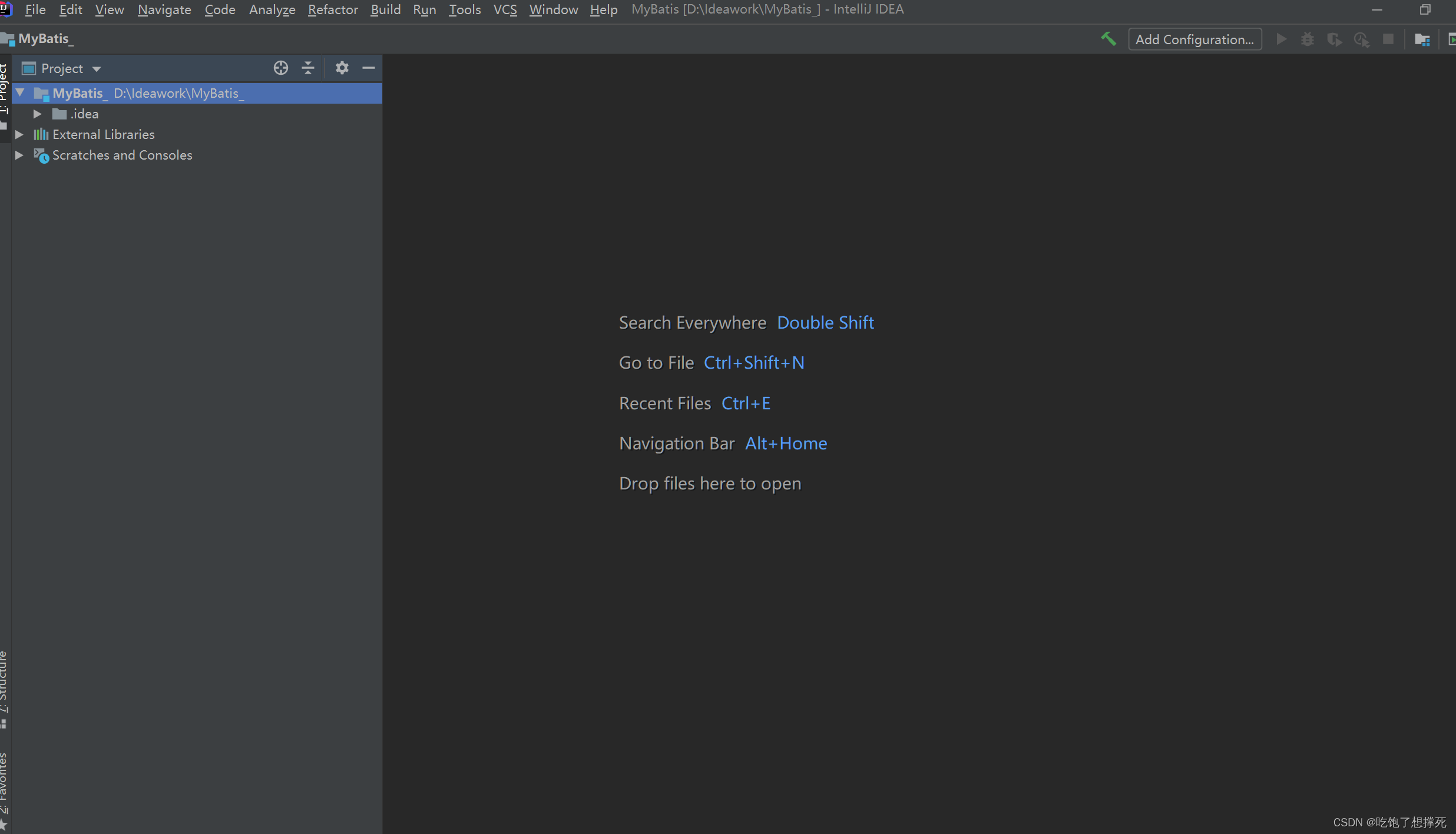Click the External Libraries icon

[41, 134]
